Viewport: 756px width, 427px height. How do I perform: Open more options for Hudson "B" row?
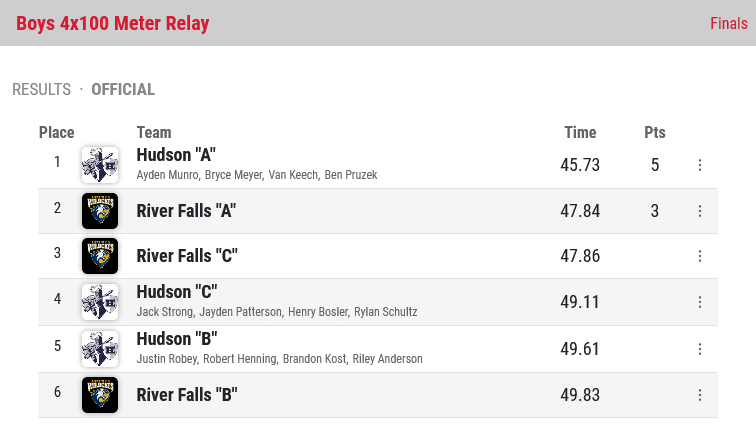click(700, 349)
